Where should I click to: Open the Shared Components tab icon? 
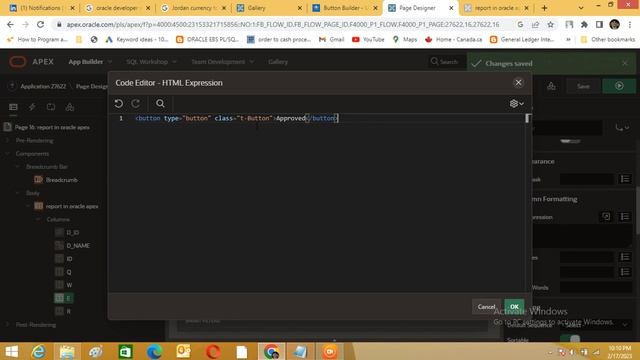coord(70,107)
